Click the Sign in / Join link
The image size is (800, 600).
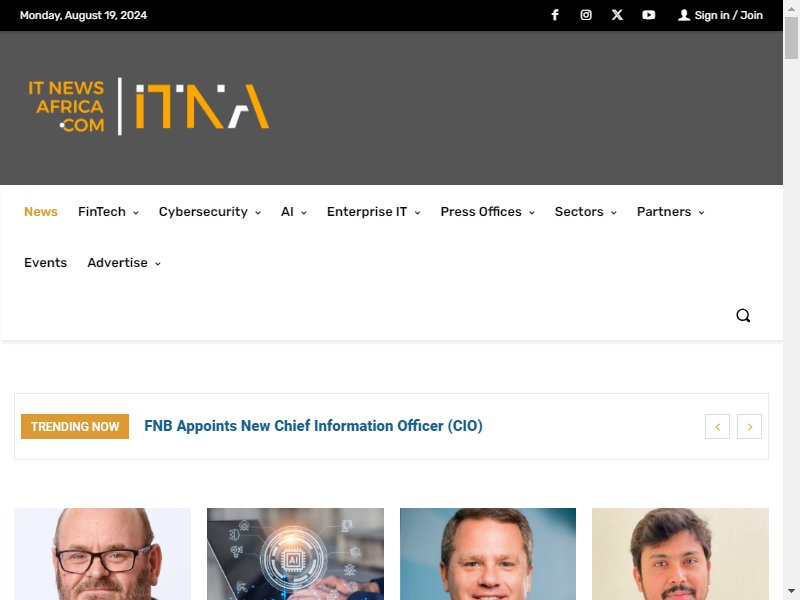click(x=729, y=15)
